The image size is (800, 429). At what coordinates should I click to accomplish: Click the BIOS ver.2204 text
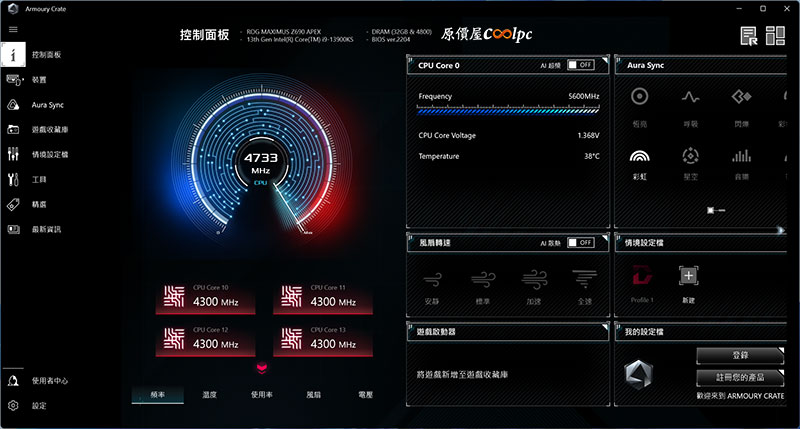[x=391, y=39]
